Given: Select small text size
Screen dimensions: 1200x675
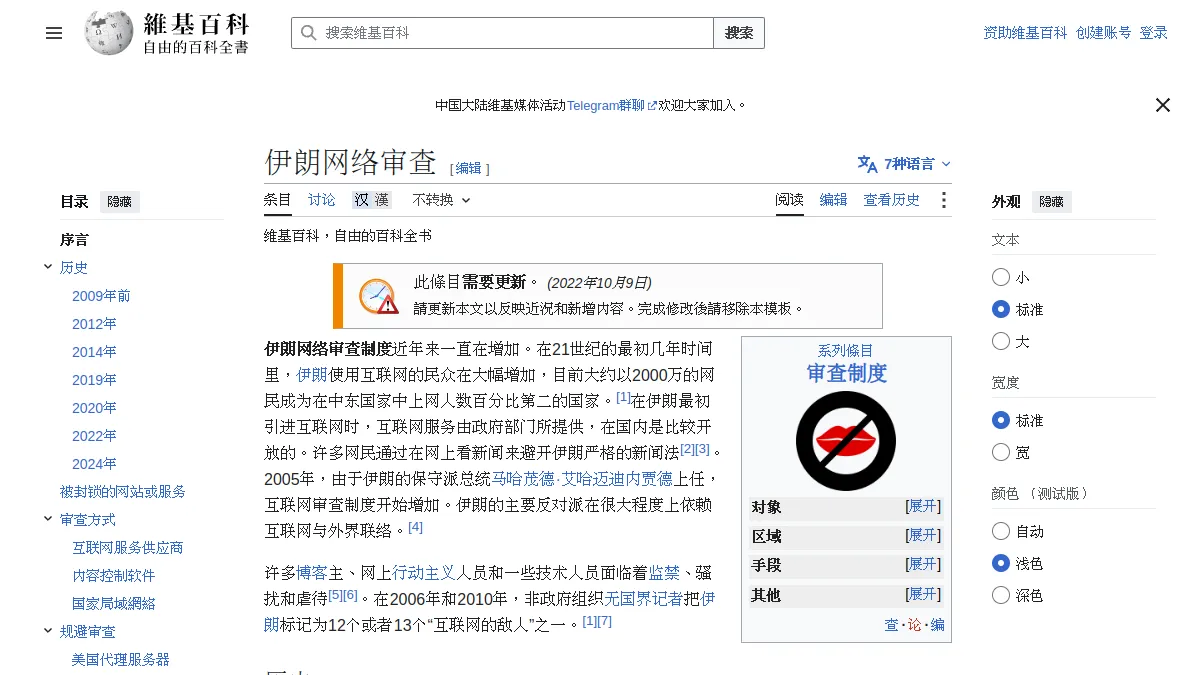Looking at the screenshot, I should point(1001,277).
